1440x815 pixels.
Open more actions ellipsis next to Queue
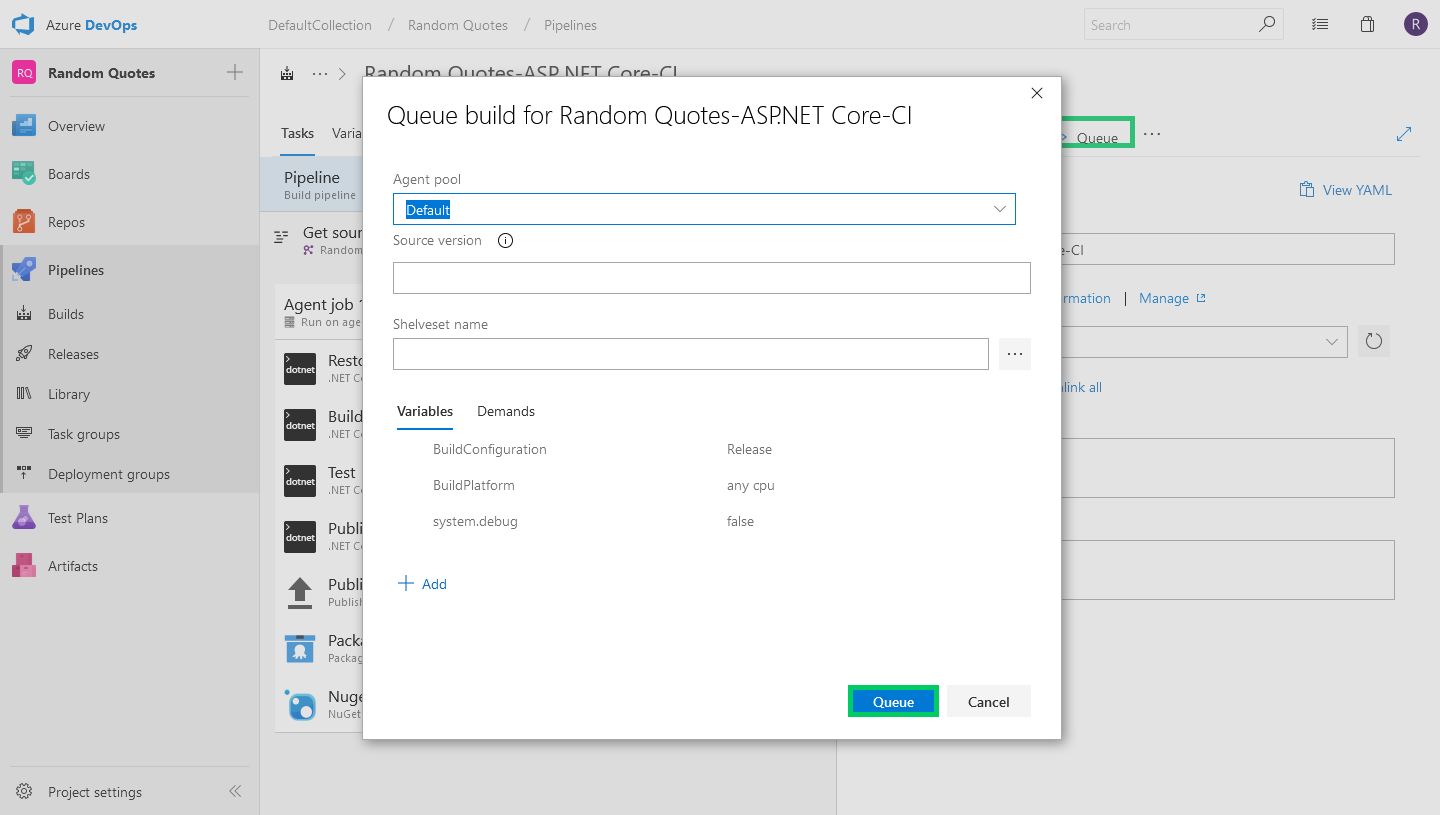[x=1152, y=134]
